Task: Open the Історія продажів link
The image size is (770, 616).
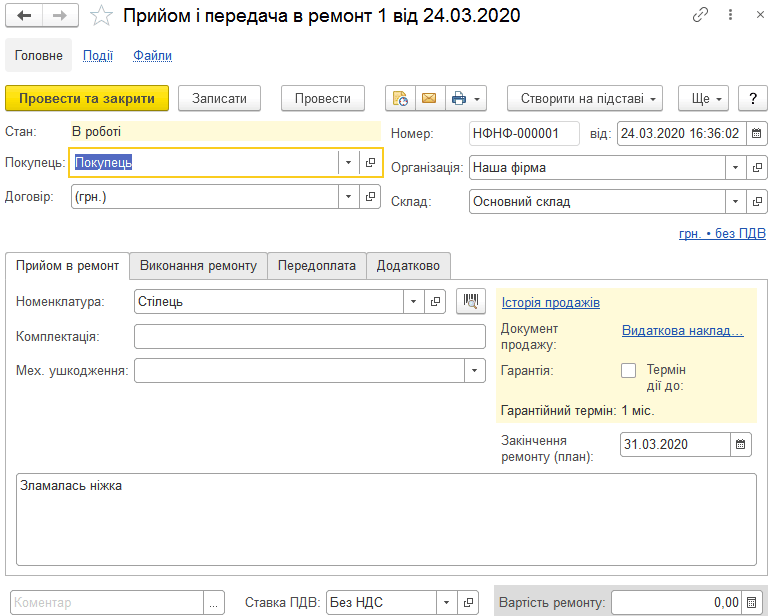Action: click(550, 303)
